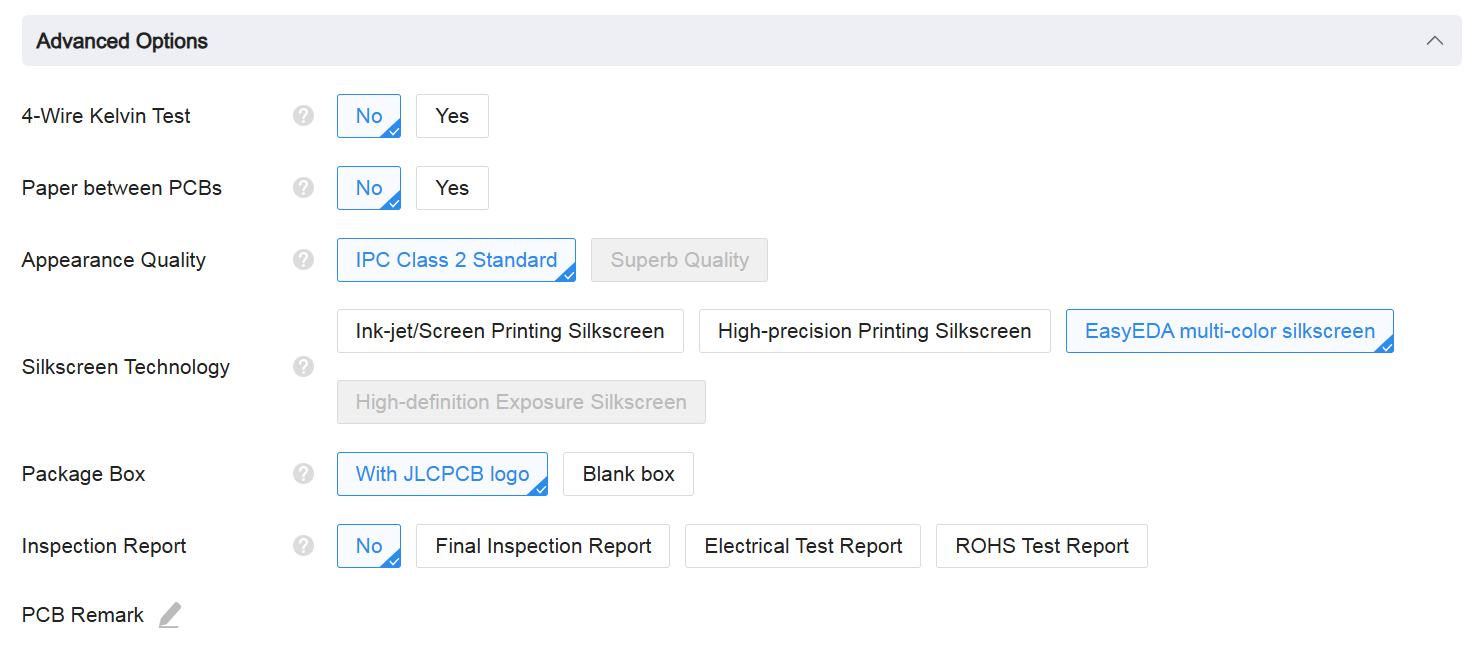Choose Ink-jet/Screen Printing Silkscreen option

point(510,331)
